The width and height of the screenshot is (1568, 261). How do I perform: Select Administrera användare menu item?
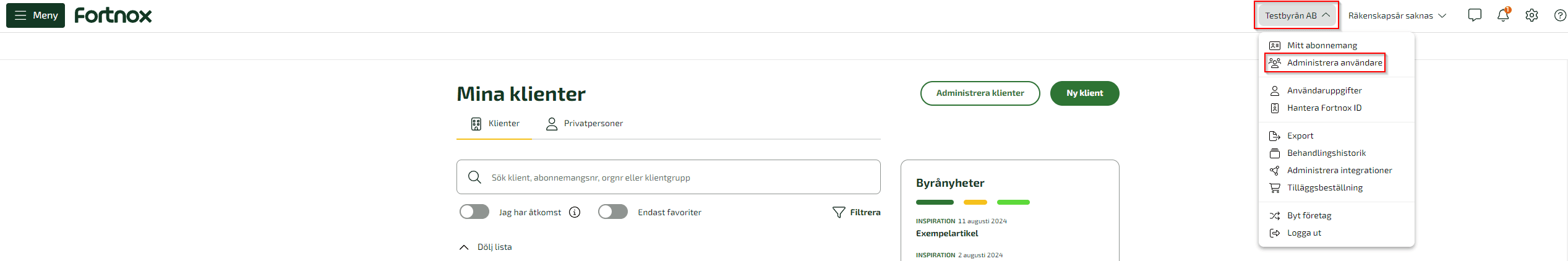[x=1325, y=62]
